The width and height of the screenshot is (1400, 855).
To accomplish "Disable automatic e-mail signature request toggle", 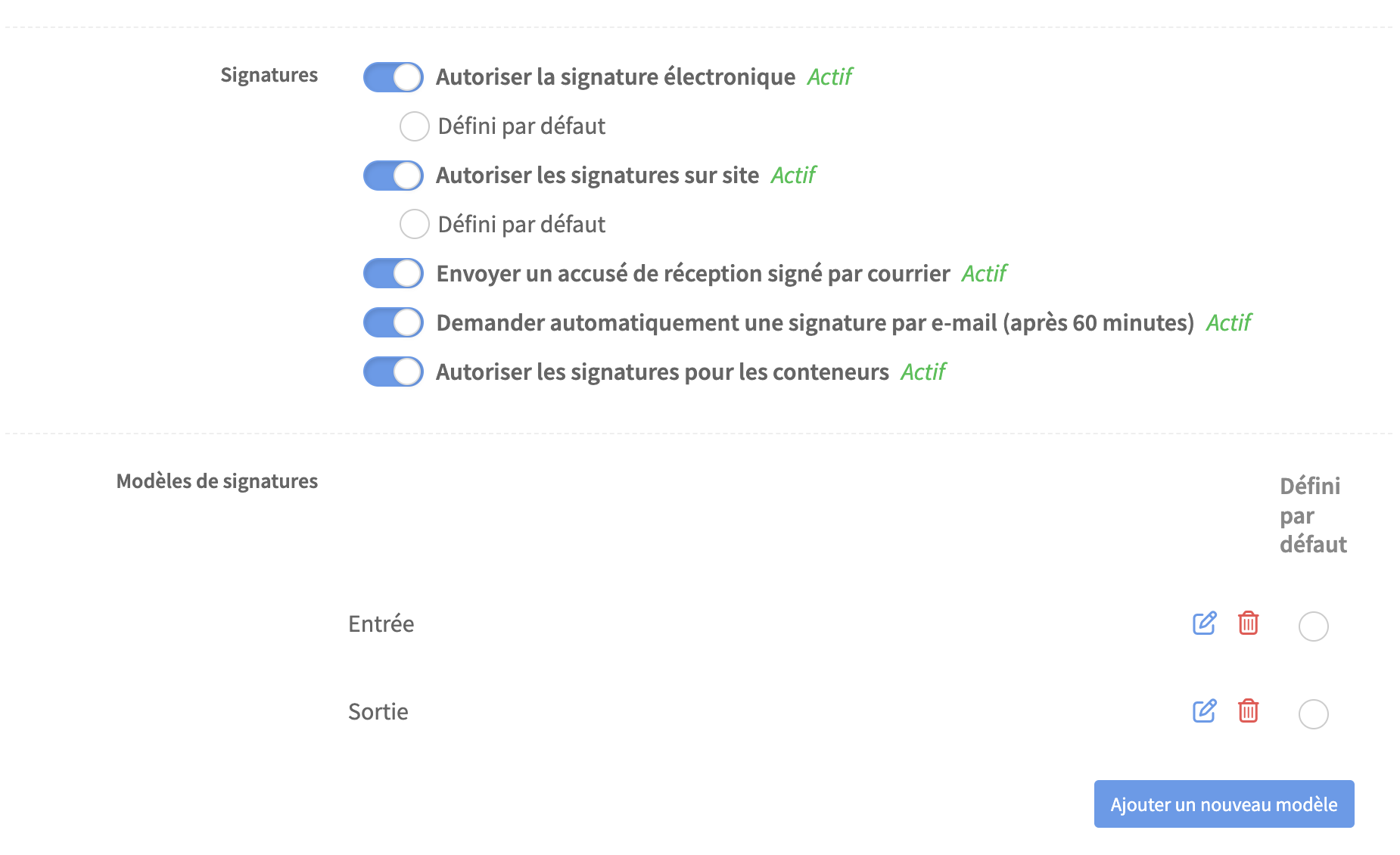I will point(394,323).
